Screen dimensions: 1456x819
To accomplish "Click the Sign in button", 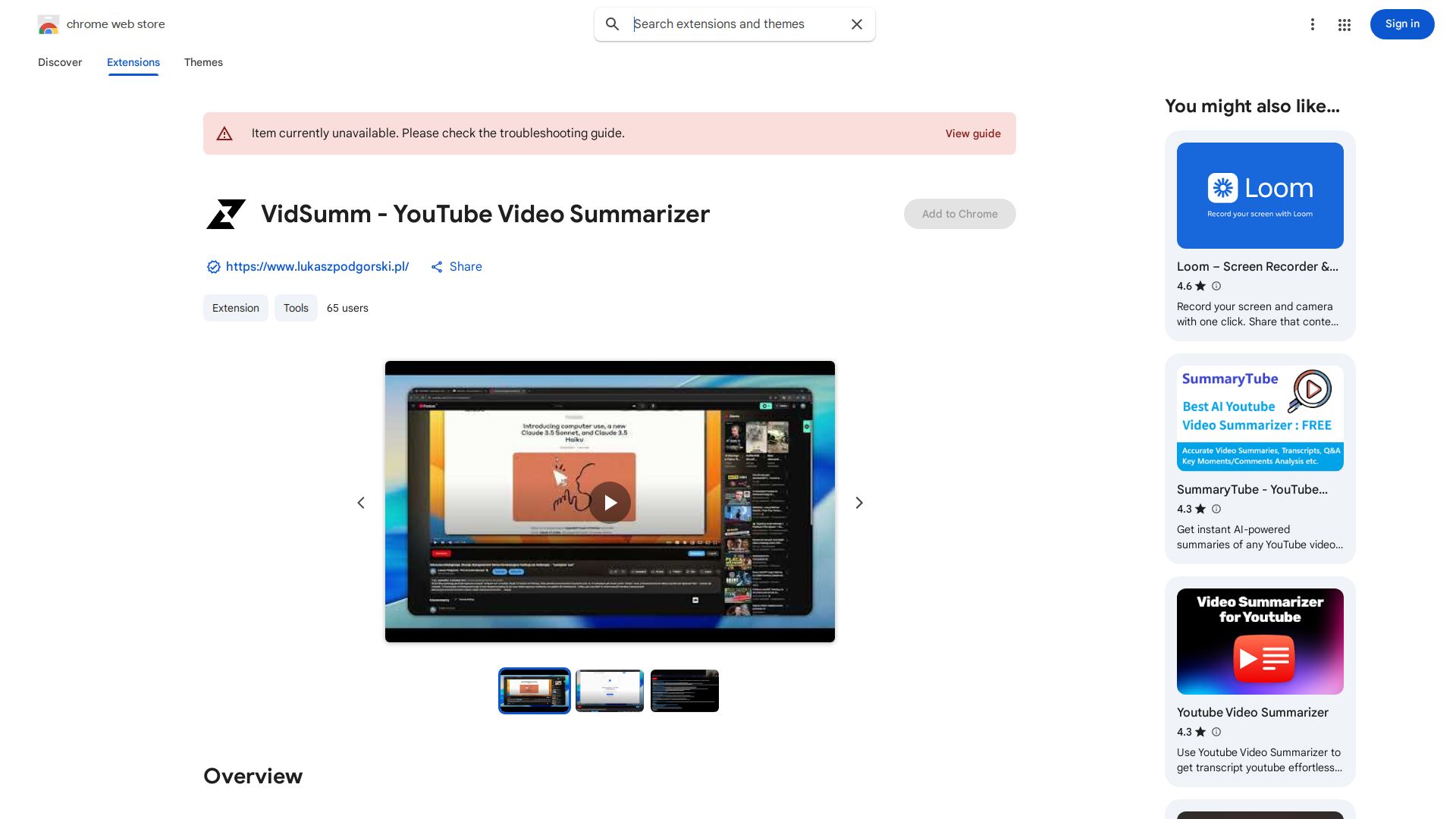I will [x=1401, y=24].
